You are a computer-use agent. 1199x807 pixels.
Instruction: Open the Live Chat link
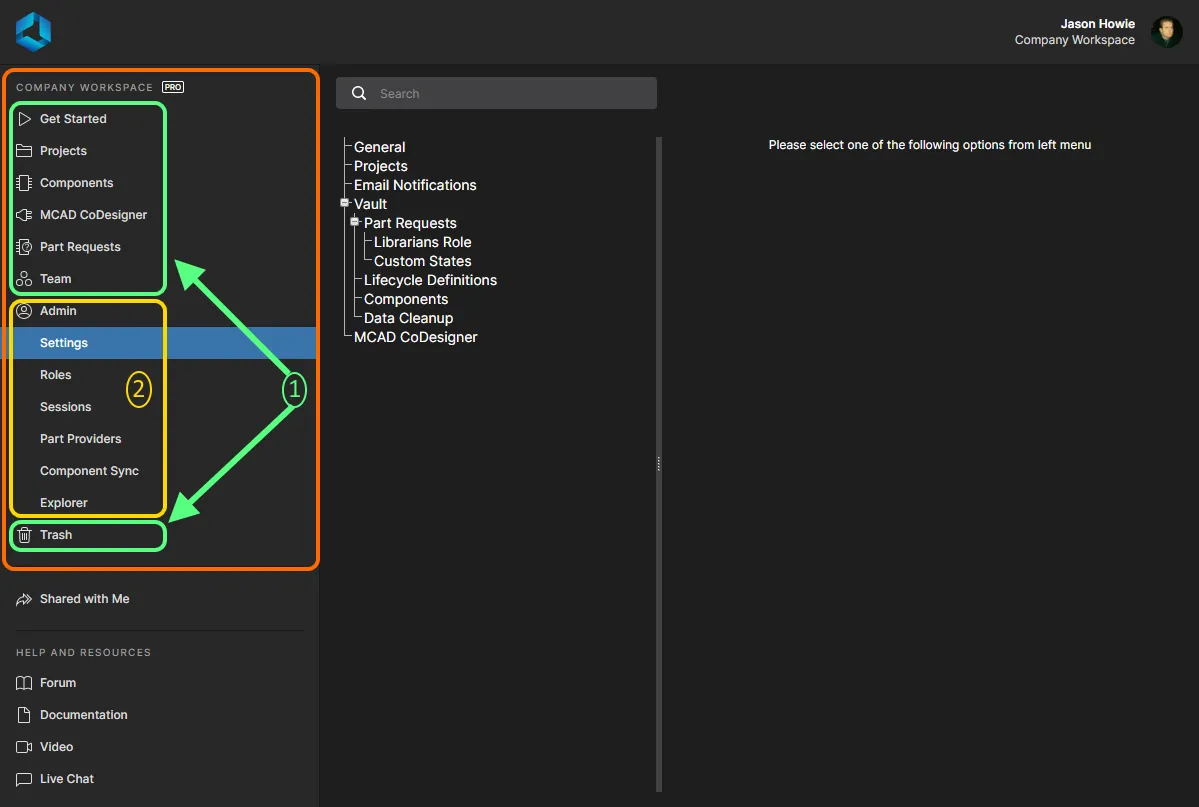click(67, 779)
